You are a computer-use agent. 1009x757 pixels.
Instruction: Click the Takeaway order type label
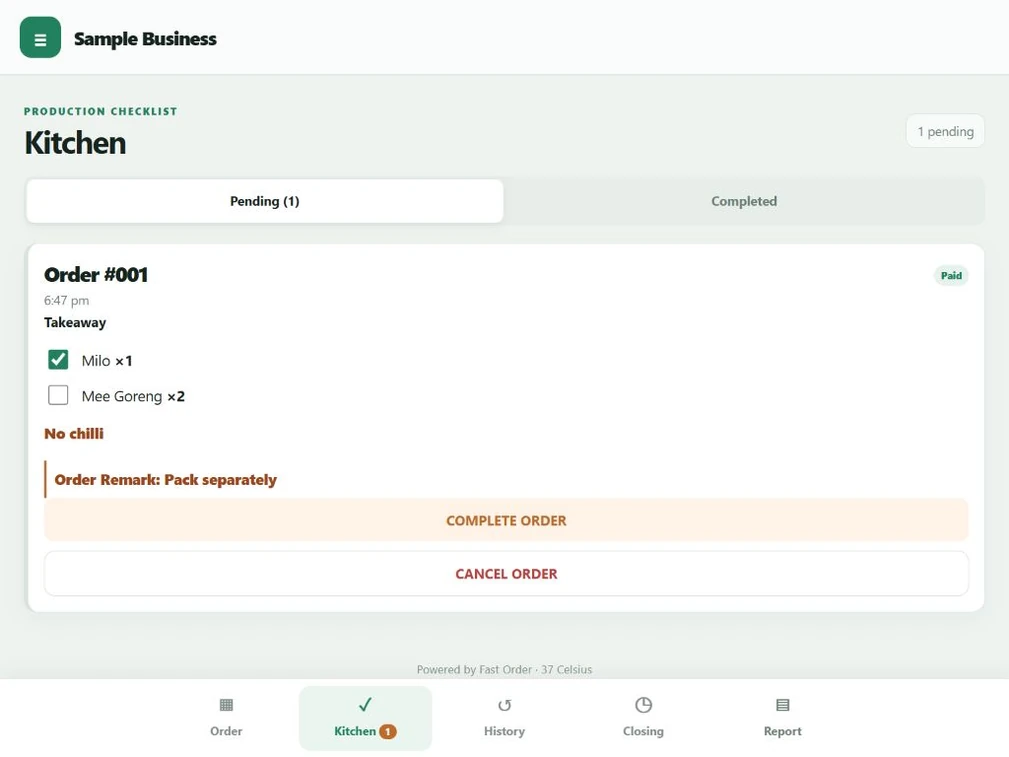pyautogui.click(x=75, y=322)
